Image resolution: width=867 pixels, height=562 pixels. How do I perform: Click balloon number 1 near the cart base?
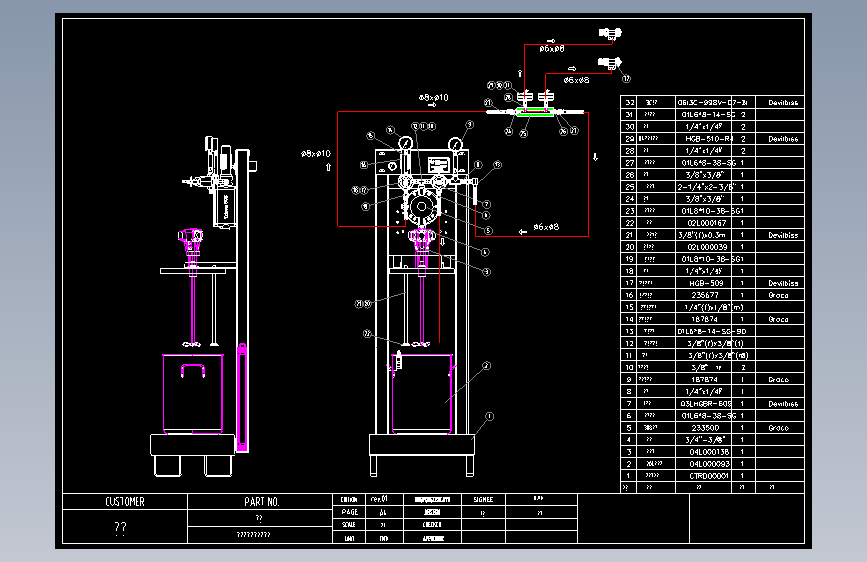(x=489, y=417)
